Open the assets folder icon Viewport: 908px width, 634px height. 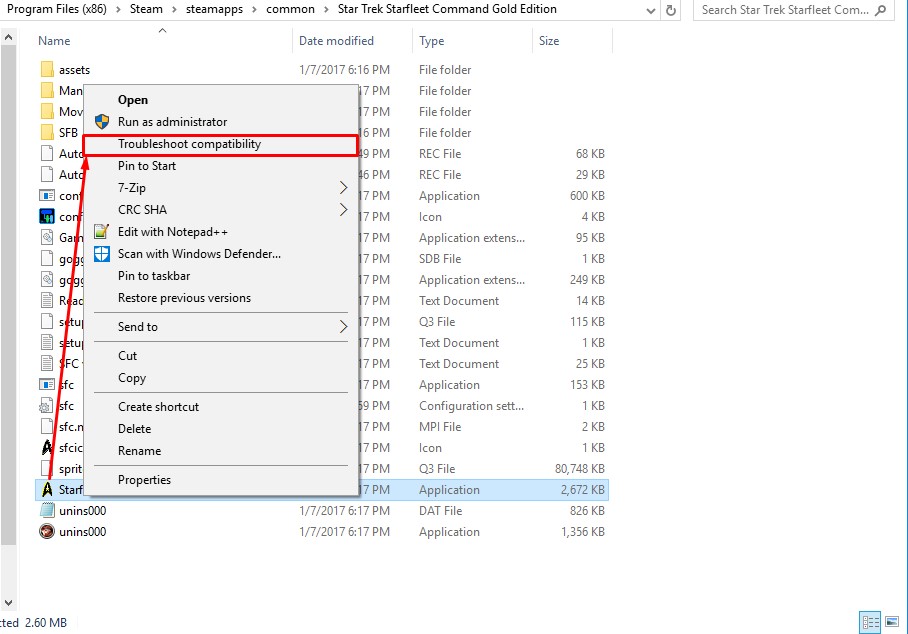pyautogui.click(x=47, y=70)
